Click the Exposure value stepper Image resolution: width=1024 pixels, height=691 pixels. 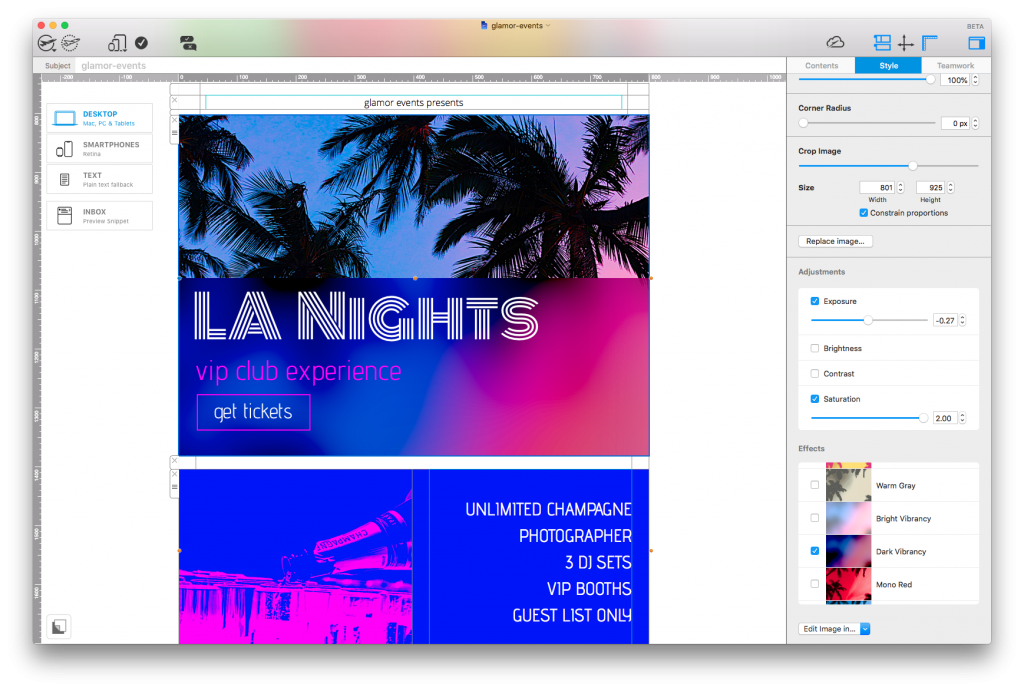(962, 320)
